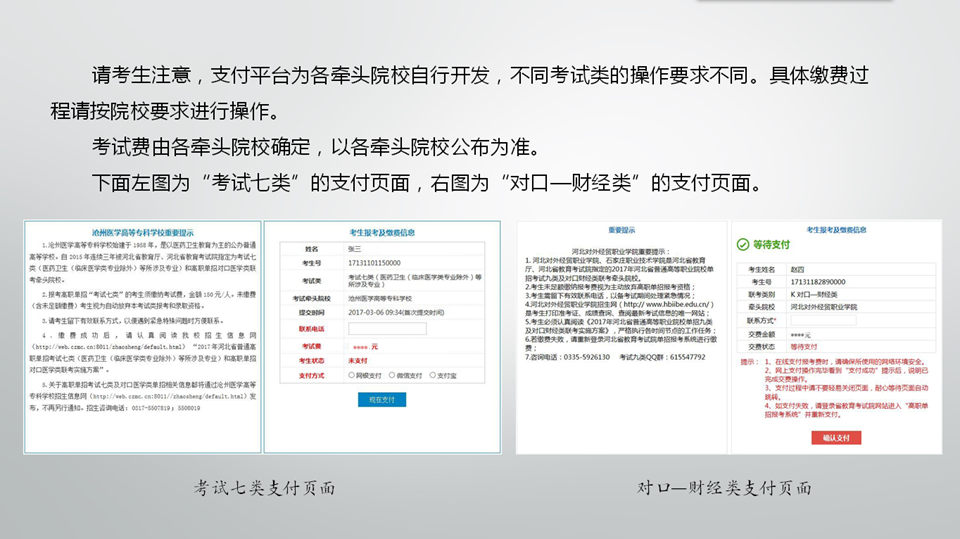Click the green checkmark icon beside 等待支付

coord(743,244)
